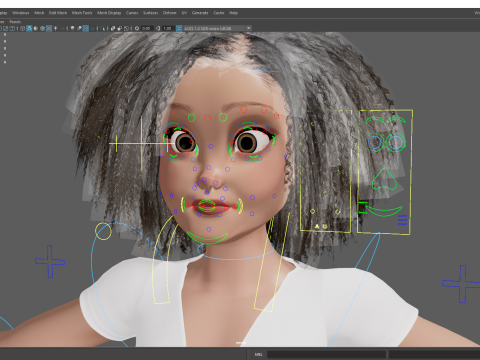The width and height of the screenshot is (480, 360).
Task: Click the Gamma reset icon
Action: (158, 28)
